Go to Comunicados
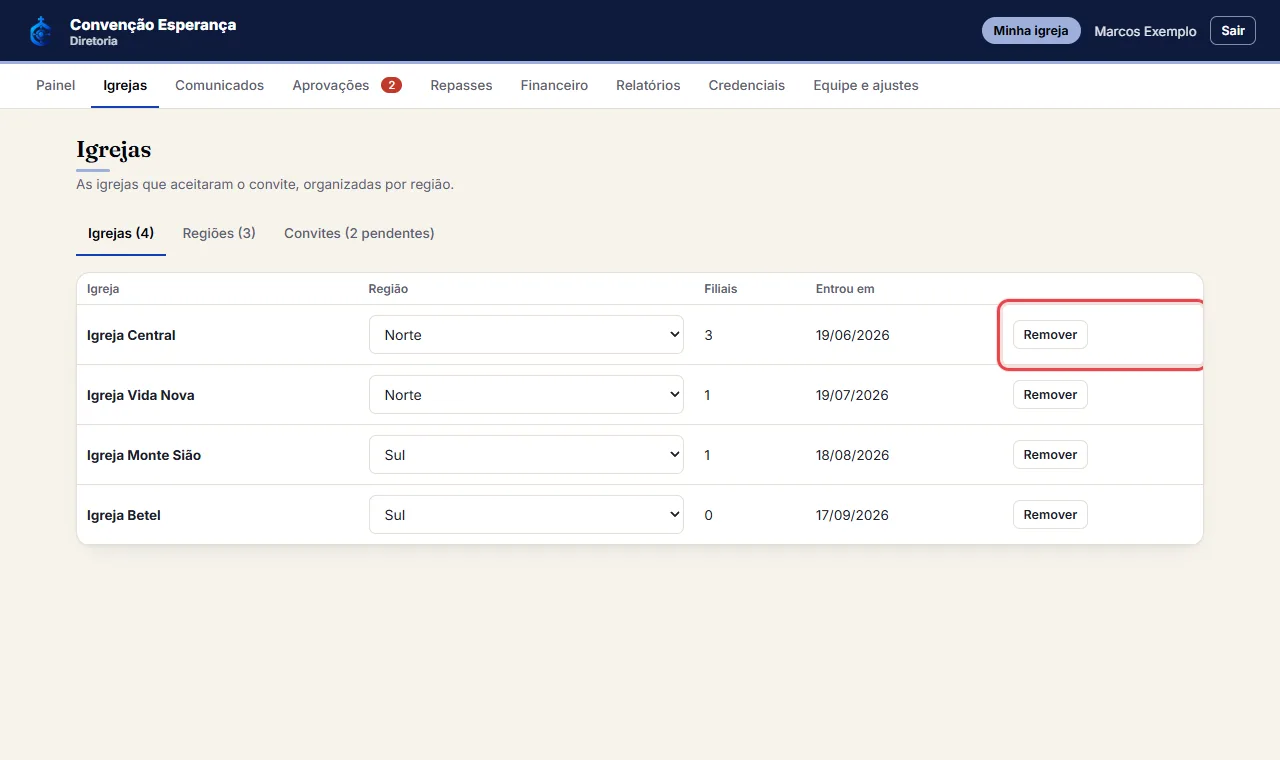 coord(219,86)
